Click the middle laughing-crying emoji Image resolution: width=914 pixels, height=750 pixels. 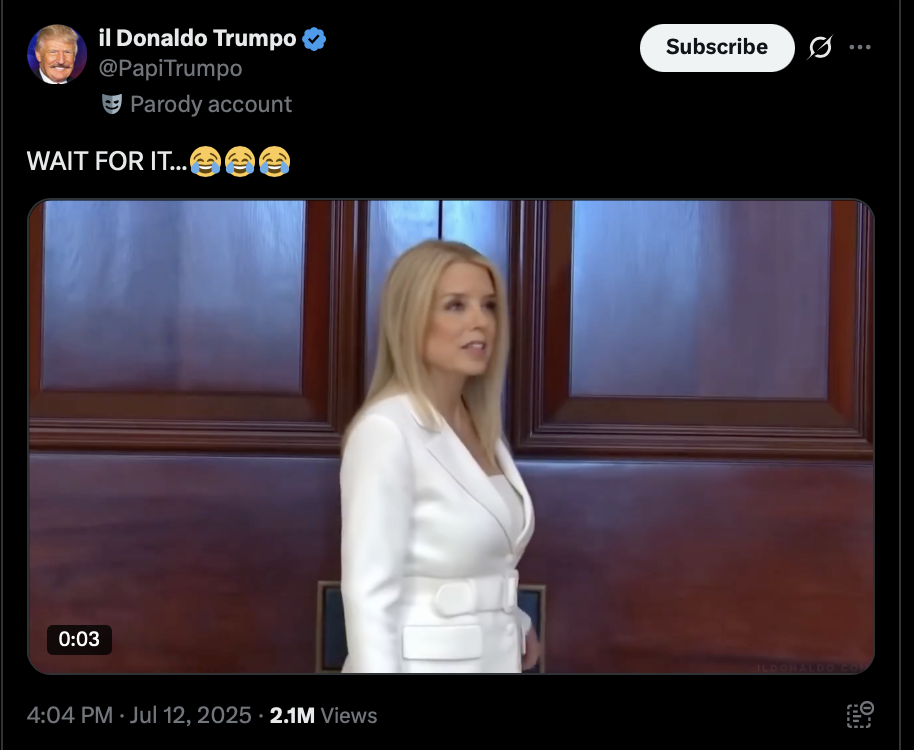[240, 161]
